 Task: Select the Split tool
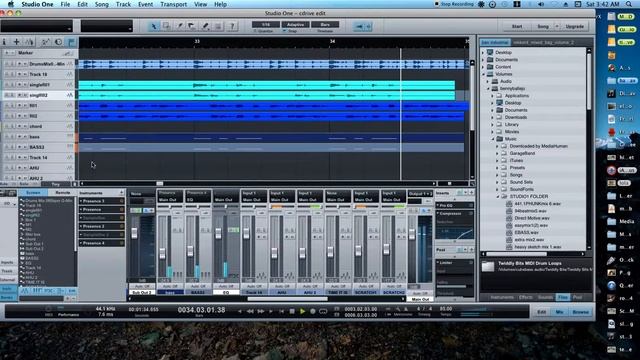(x=179, y=27)
